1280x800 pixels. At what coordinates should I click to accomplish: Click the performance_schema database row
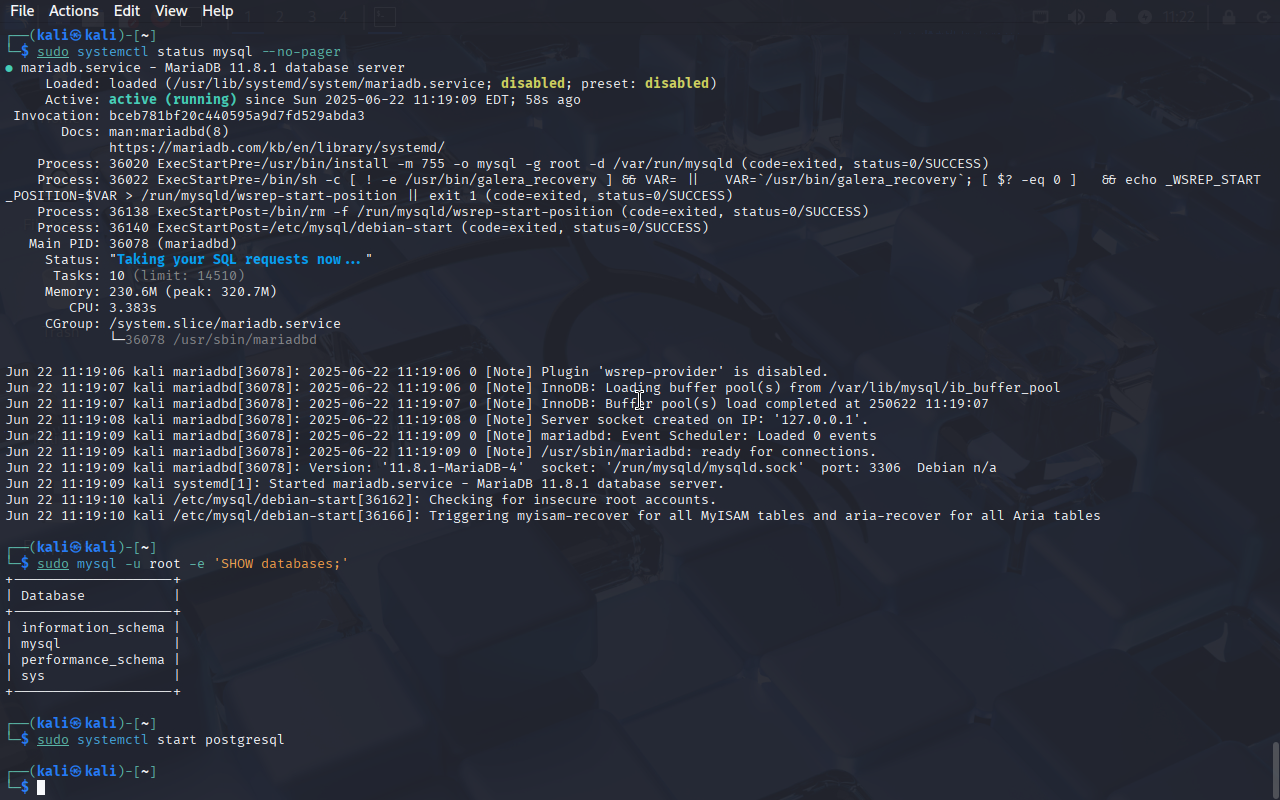click(93, 660)
